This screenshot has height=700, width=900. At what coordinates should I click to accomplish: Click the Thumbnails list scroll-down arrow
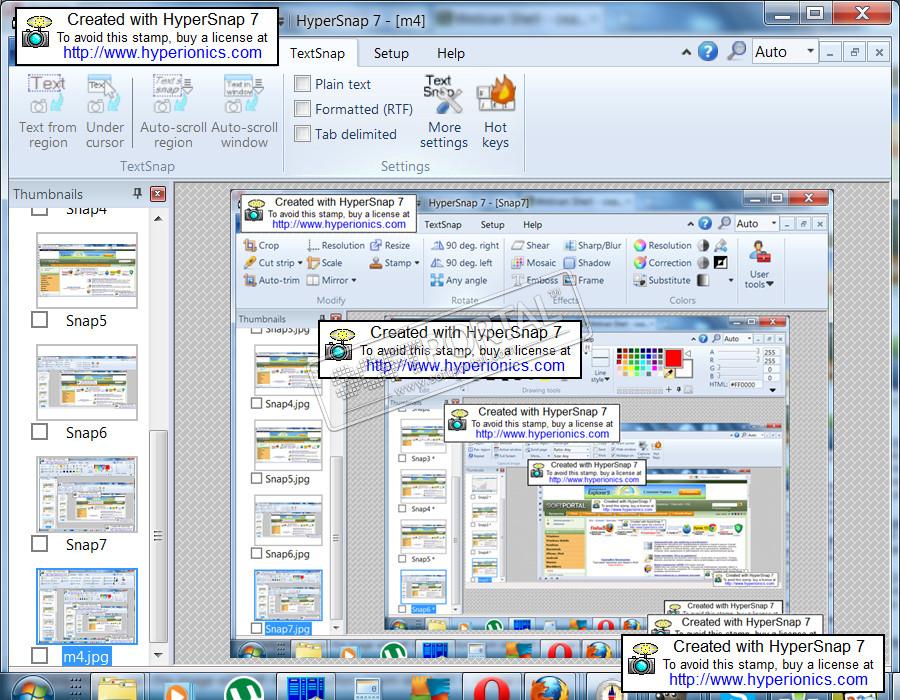point(158,655)
